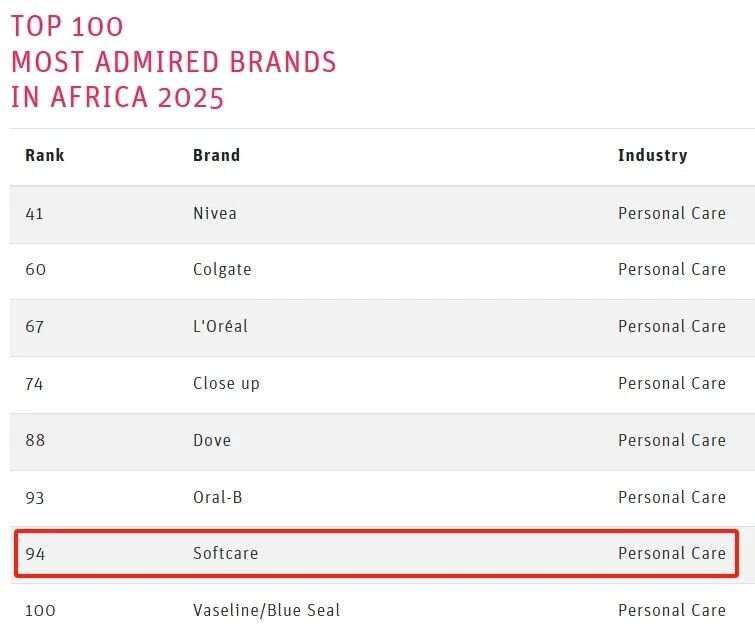The image size is (755, 640).
Task: Click rank number 94 in highlighted row
Action: 36,553
